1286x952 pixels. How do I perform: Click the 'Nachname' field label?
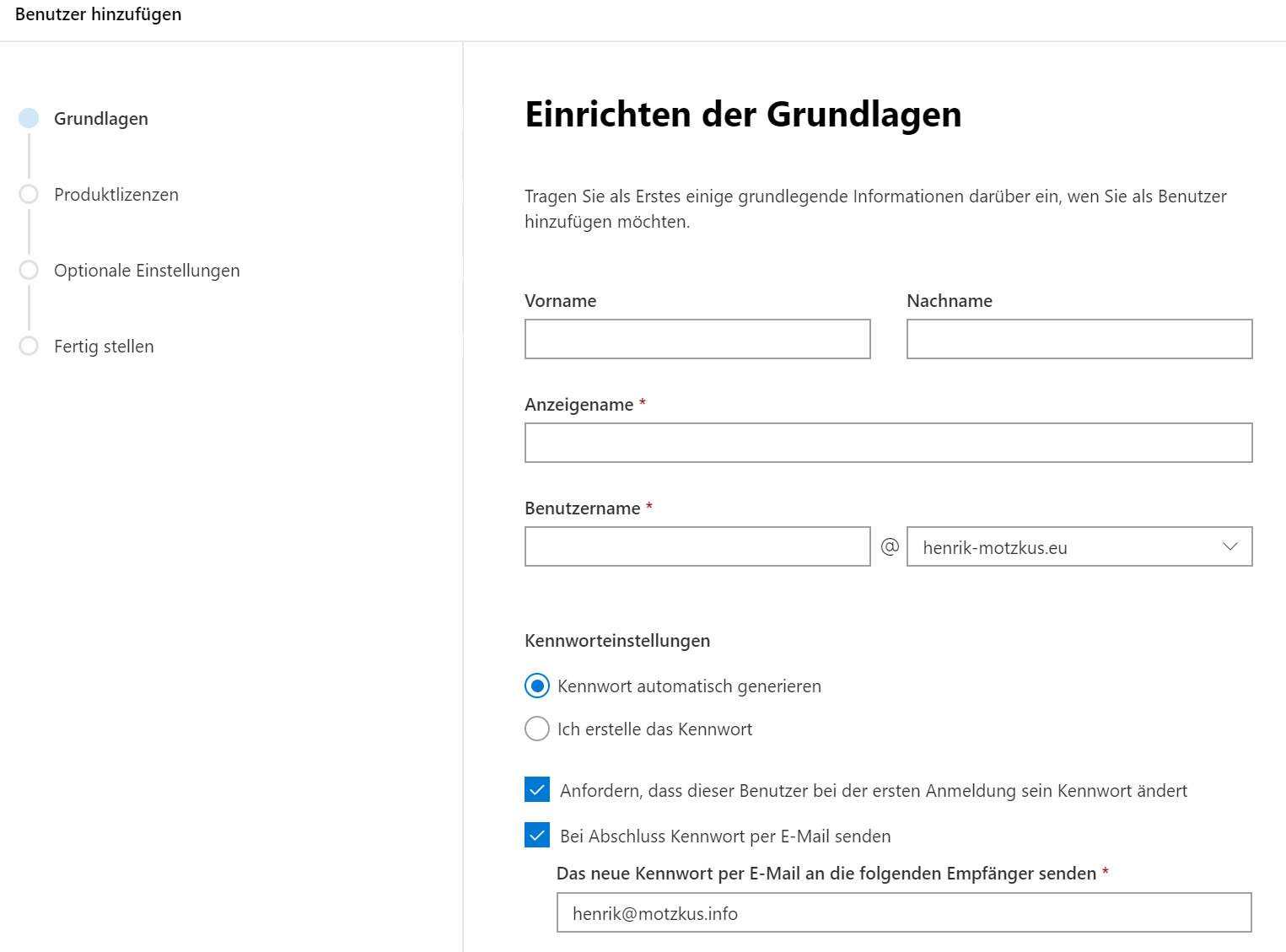point(950,301)
